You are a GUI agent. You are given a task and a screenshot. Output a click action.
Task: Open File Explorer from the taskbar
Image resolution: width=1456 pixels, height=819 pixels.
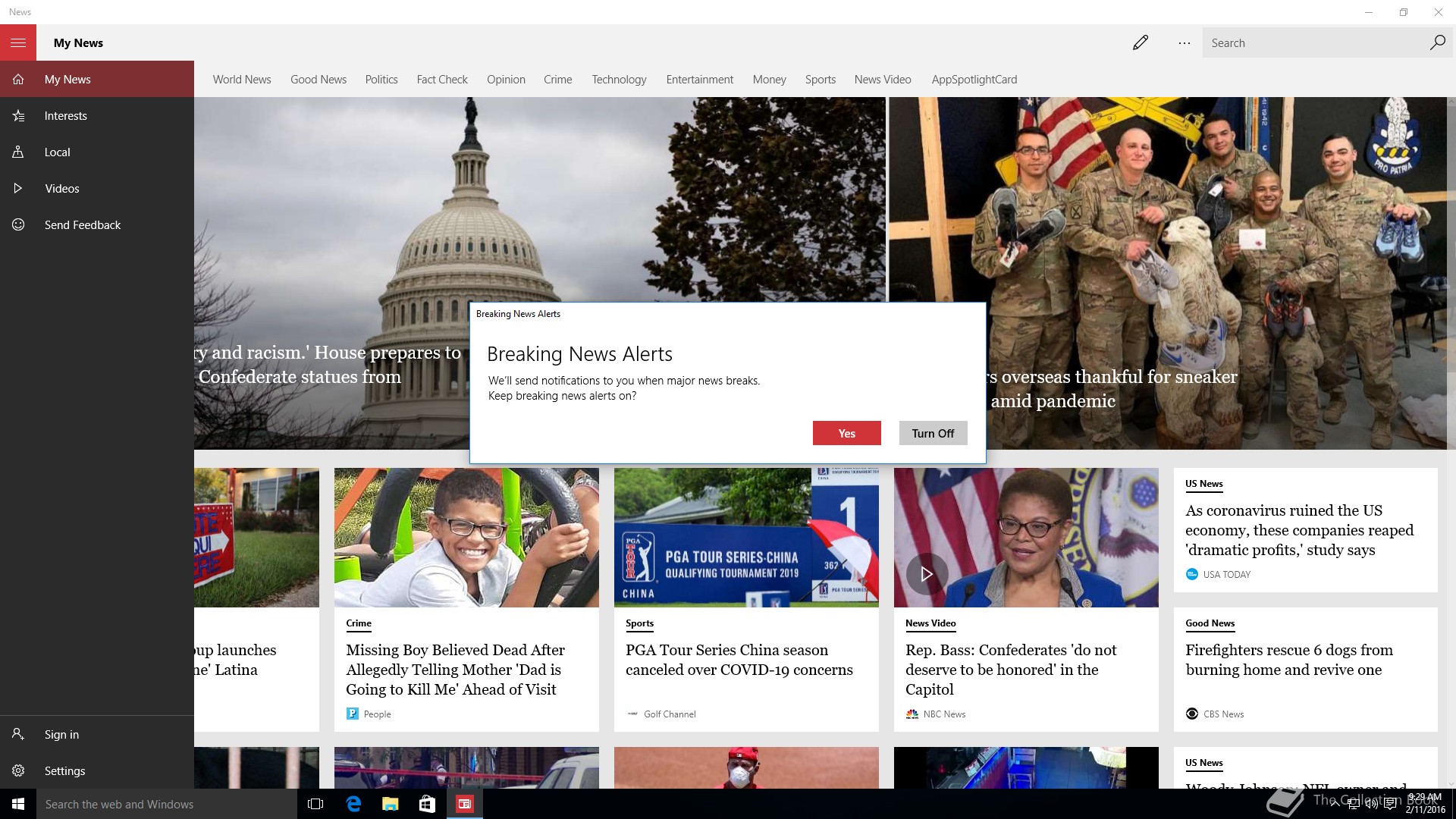pyautogui.click(x=390, y=804)
